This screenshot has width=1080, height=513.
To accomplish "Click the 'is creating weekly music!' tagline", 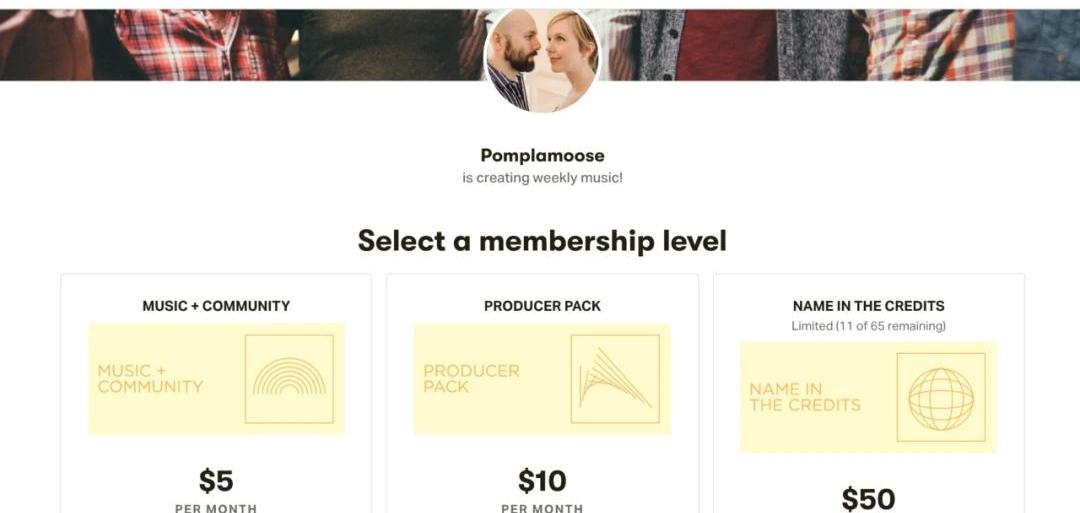I will click(x=542, y=178).
